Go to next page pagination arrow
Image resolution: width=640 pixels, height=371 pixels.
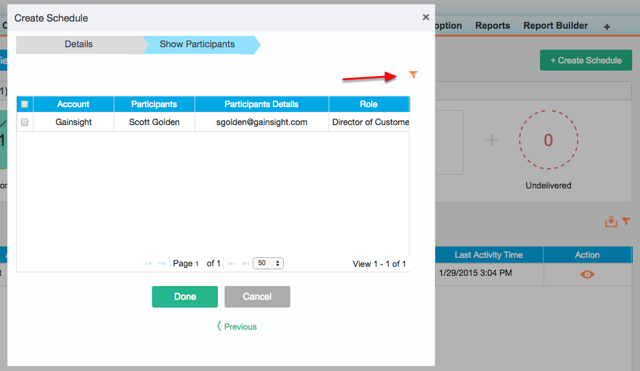pos(232,264)
